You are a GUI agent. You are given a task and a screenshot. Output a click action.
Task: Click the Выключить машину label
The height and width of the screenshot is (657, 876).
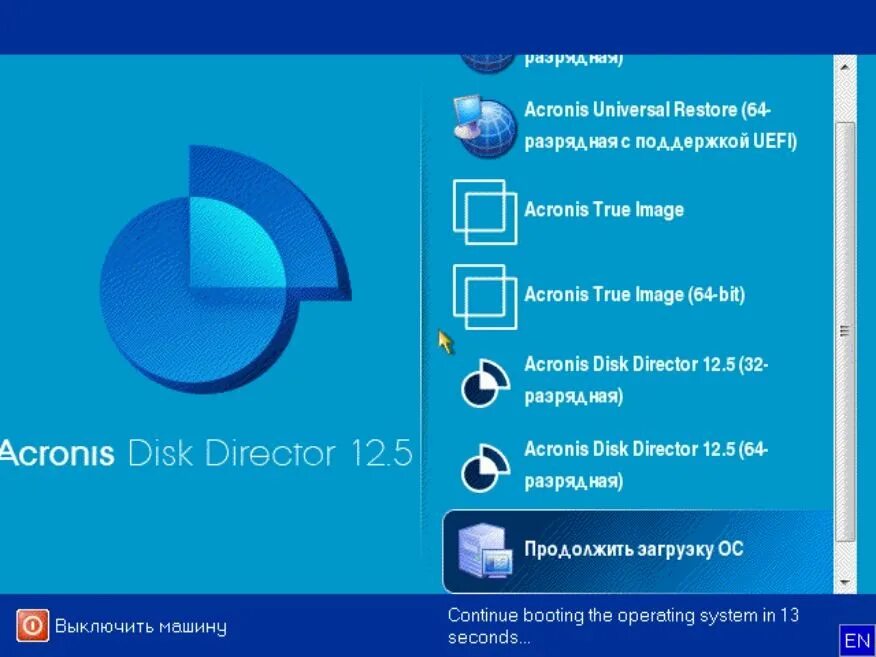point(141,626)
